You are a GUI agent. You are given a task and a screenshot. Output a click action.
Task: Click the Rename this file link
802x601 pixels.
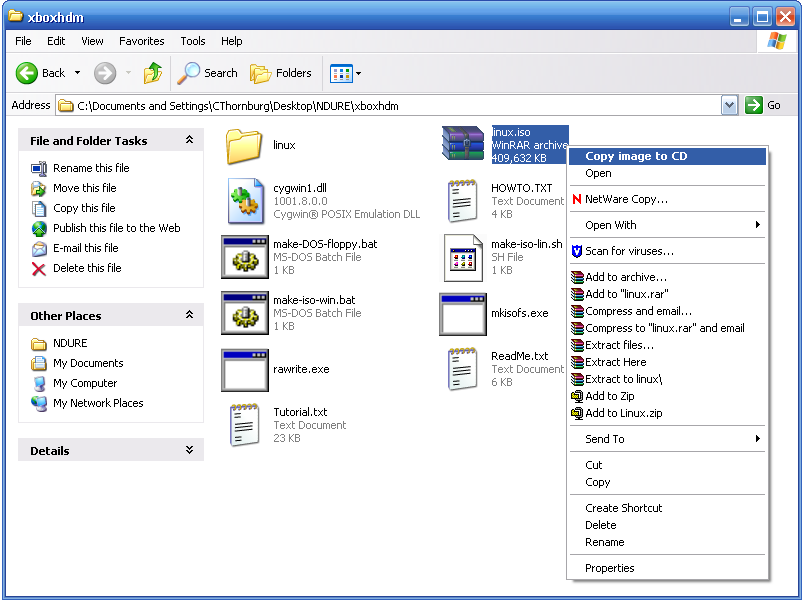[91, 168]
